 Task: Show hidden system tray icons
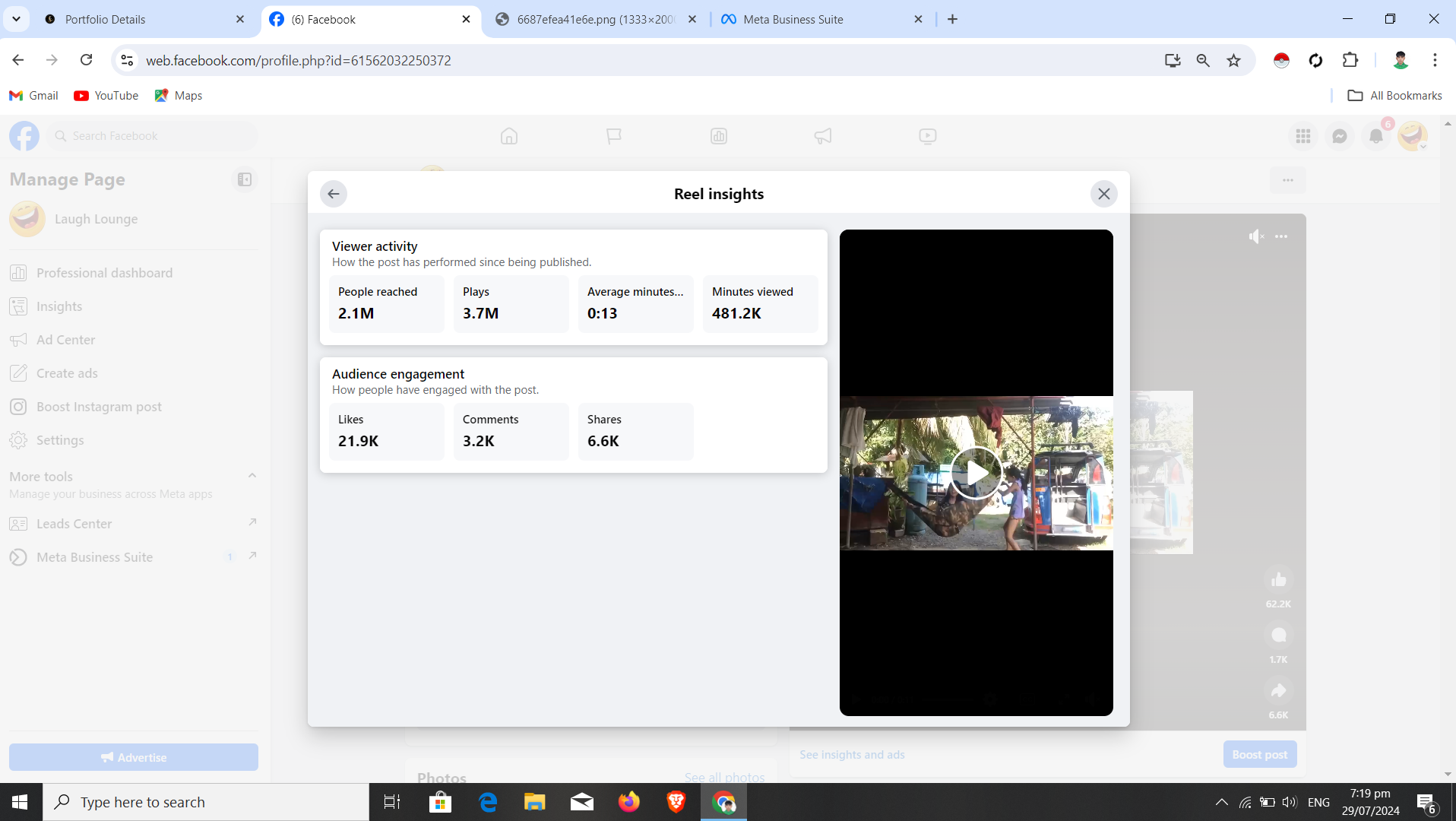pos(1221,802)
